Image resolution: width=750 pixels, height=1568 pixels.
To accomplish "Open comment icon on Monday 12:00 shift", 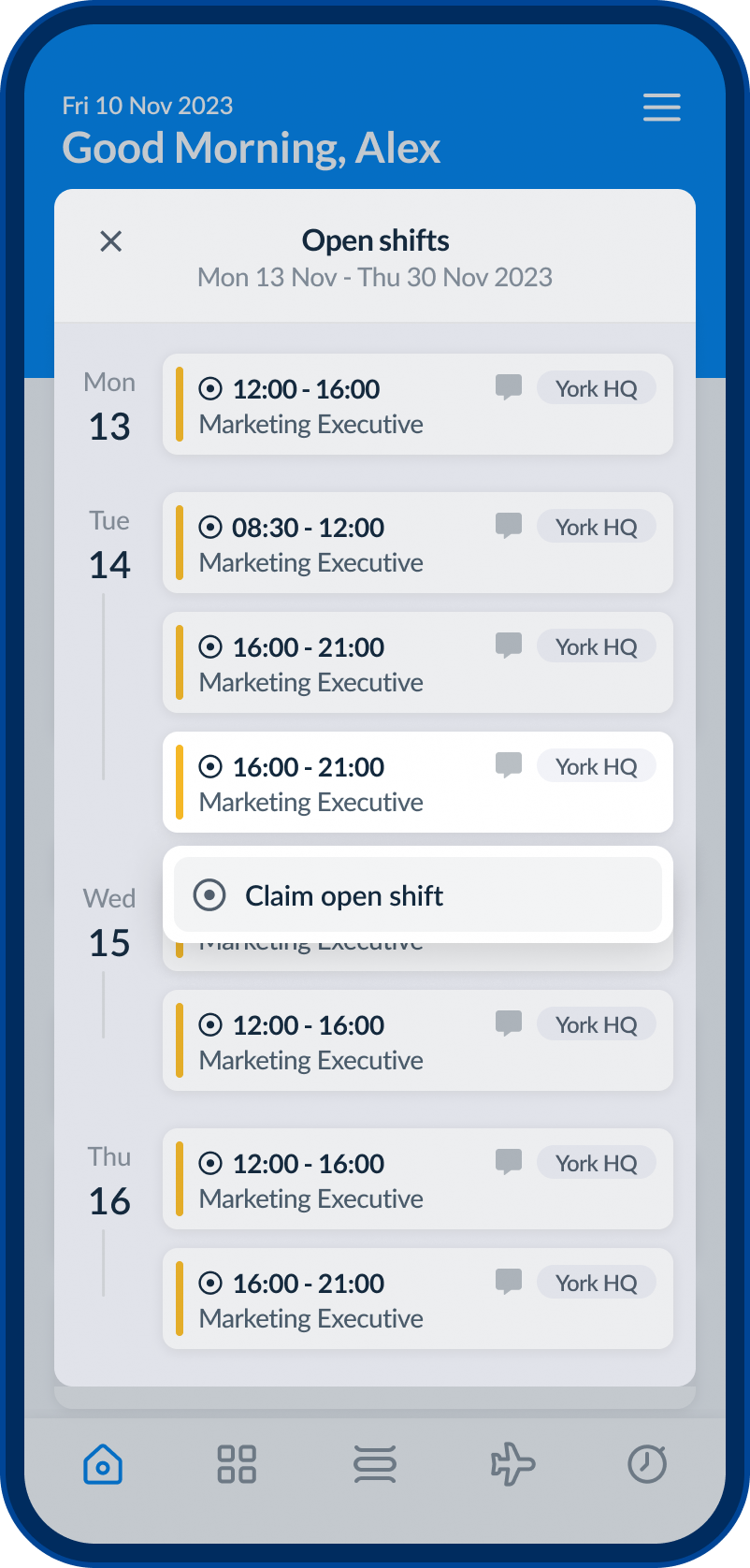I will [x=508, y=387].
